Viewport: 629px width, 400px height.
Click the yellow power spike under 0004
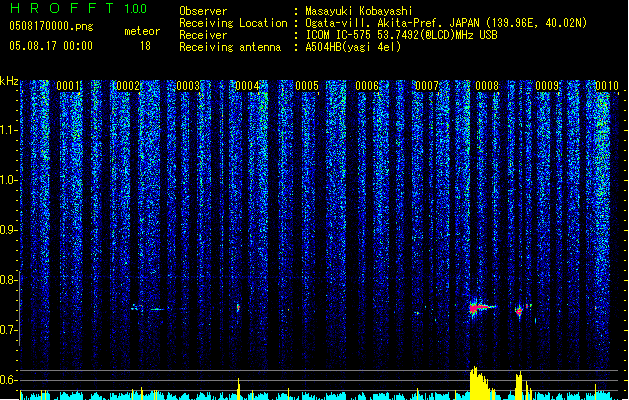239,388
